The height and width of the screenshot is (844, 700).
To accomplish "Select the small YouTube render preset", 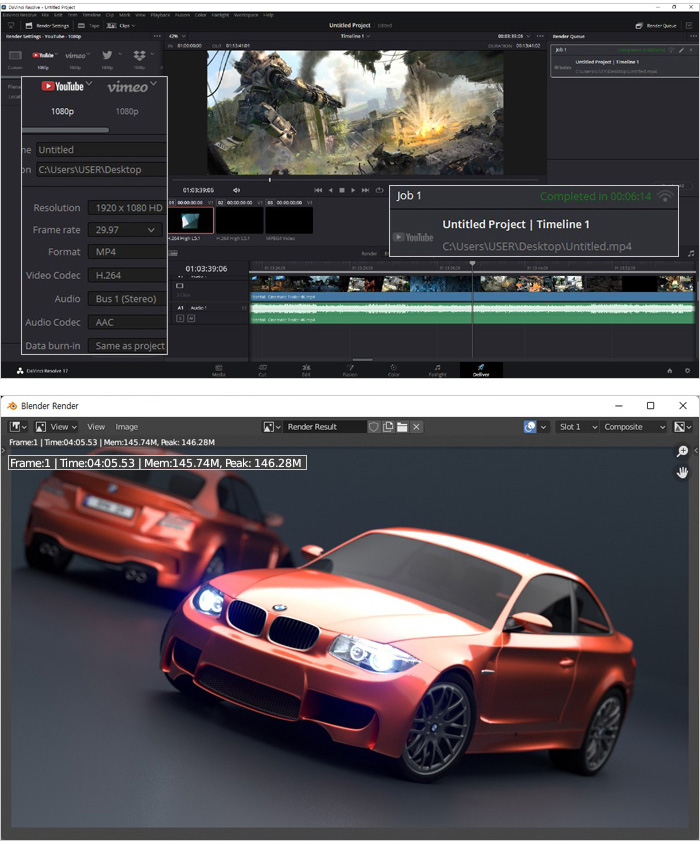I will click(43, 55).
